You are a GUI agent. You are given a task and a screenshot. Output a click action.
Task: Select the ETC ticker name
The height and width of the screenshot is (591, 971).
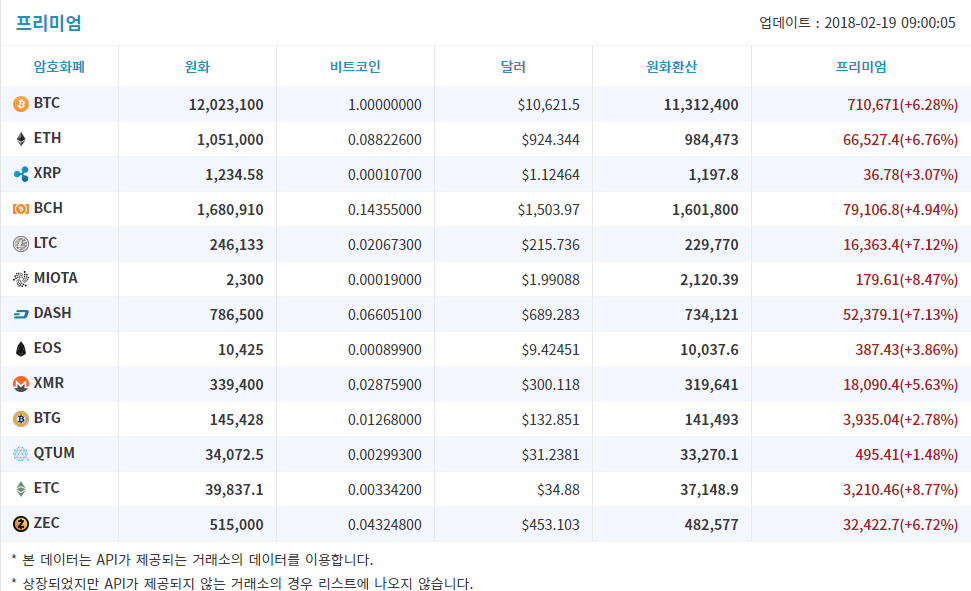point(46,488)
